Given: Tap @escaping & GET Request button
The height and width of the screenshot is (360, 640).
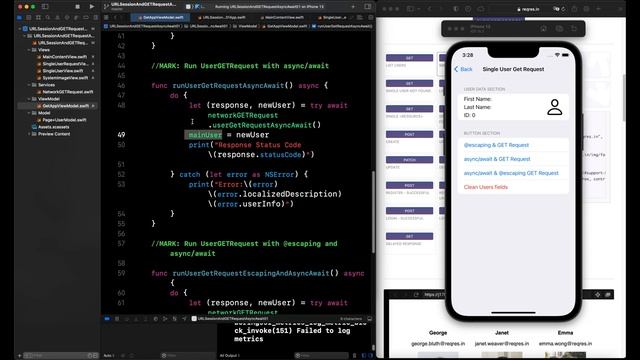Looking at the screenshot, I should pyautogui.click(x=513, y=145).
